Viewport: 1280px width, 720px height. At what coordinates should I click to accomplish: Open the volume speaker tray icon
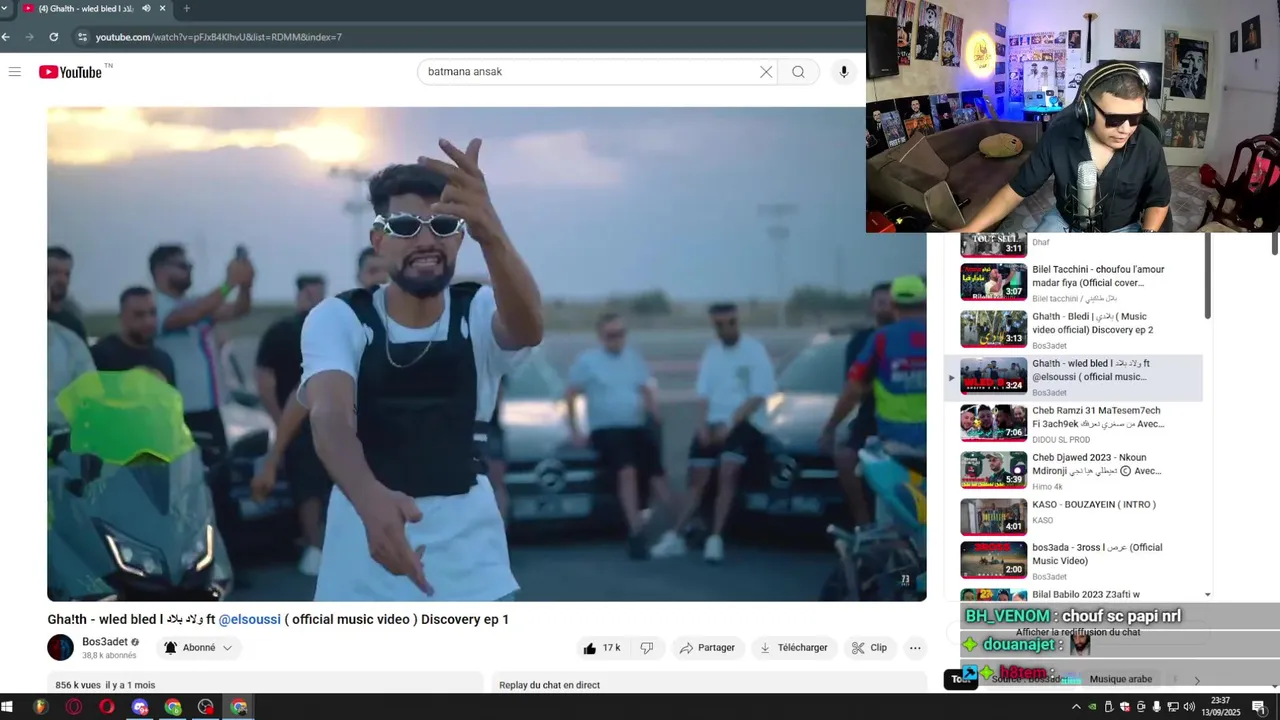point(1189,707)
